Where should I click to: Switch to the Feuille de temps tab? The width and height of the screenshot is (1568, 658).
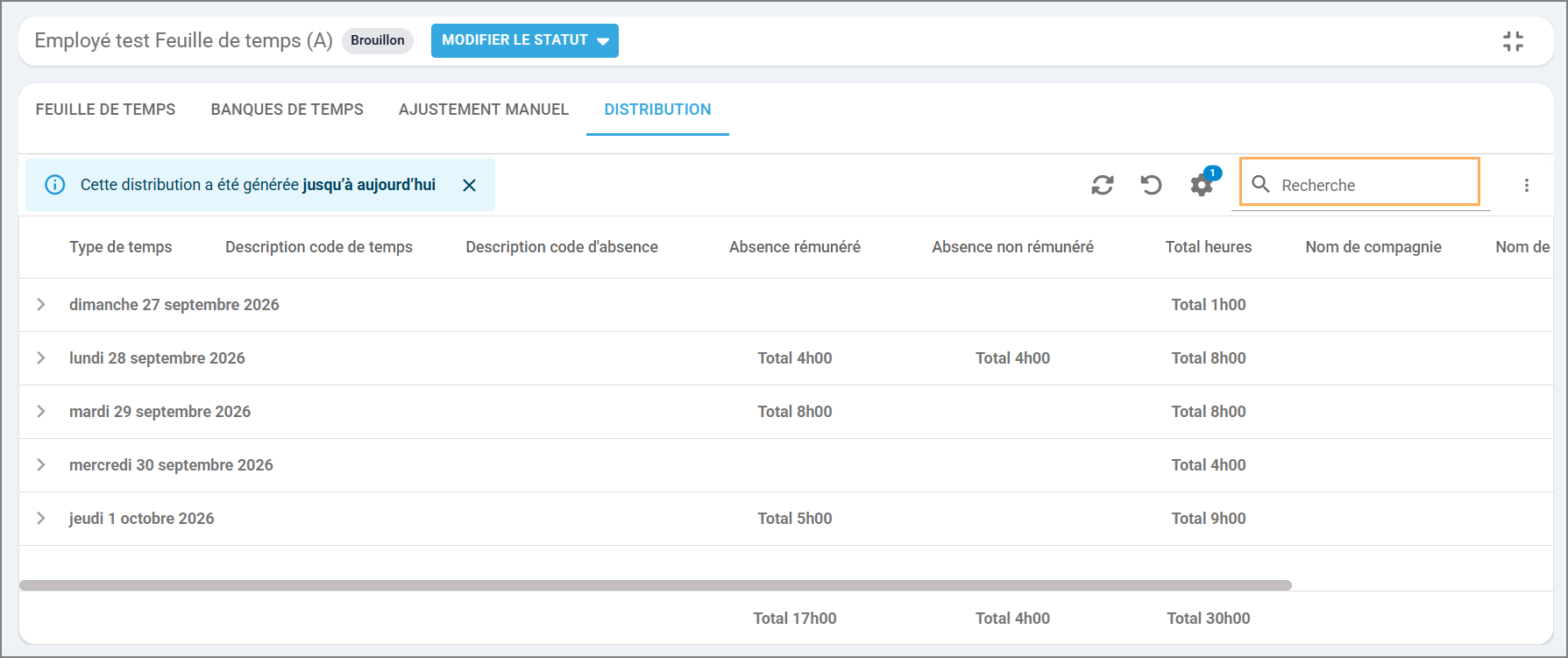pos(105,110)
